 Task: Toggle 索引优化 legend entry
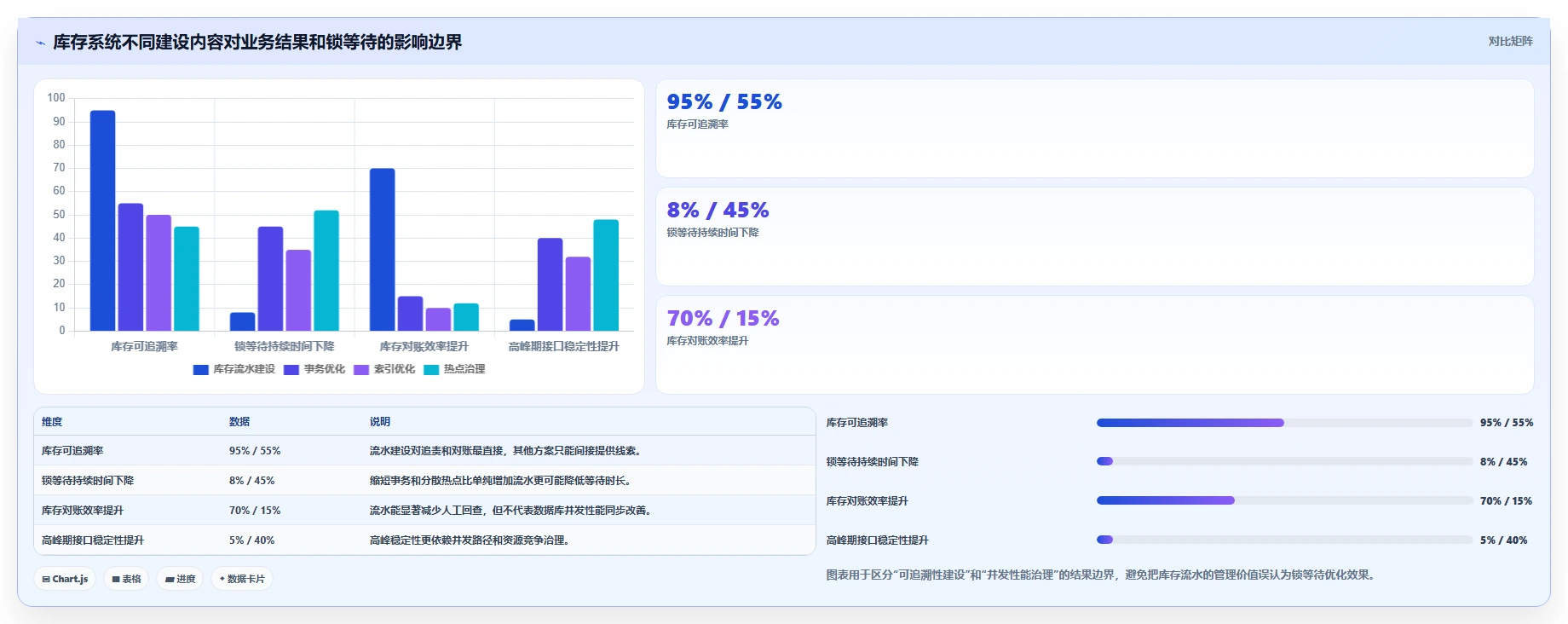pos(384,369)
